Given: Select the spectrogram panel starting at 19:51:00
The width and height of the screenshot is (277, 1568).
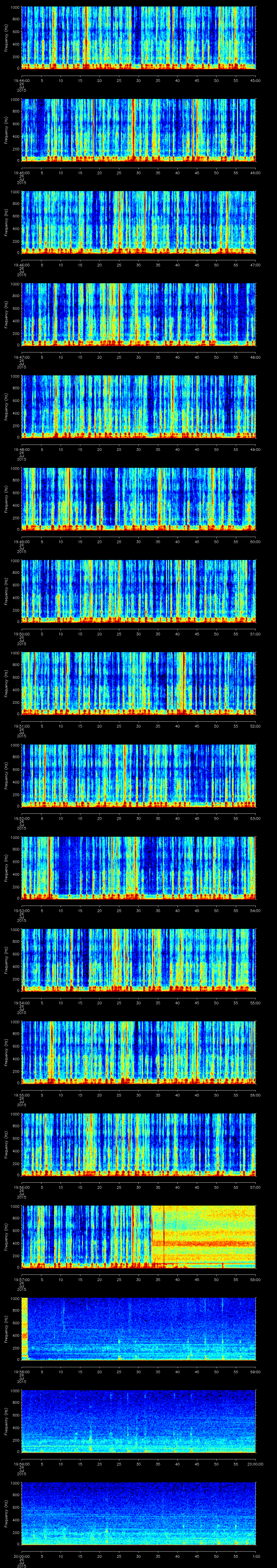Looking at the screenshot, I should coord(139,683).
